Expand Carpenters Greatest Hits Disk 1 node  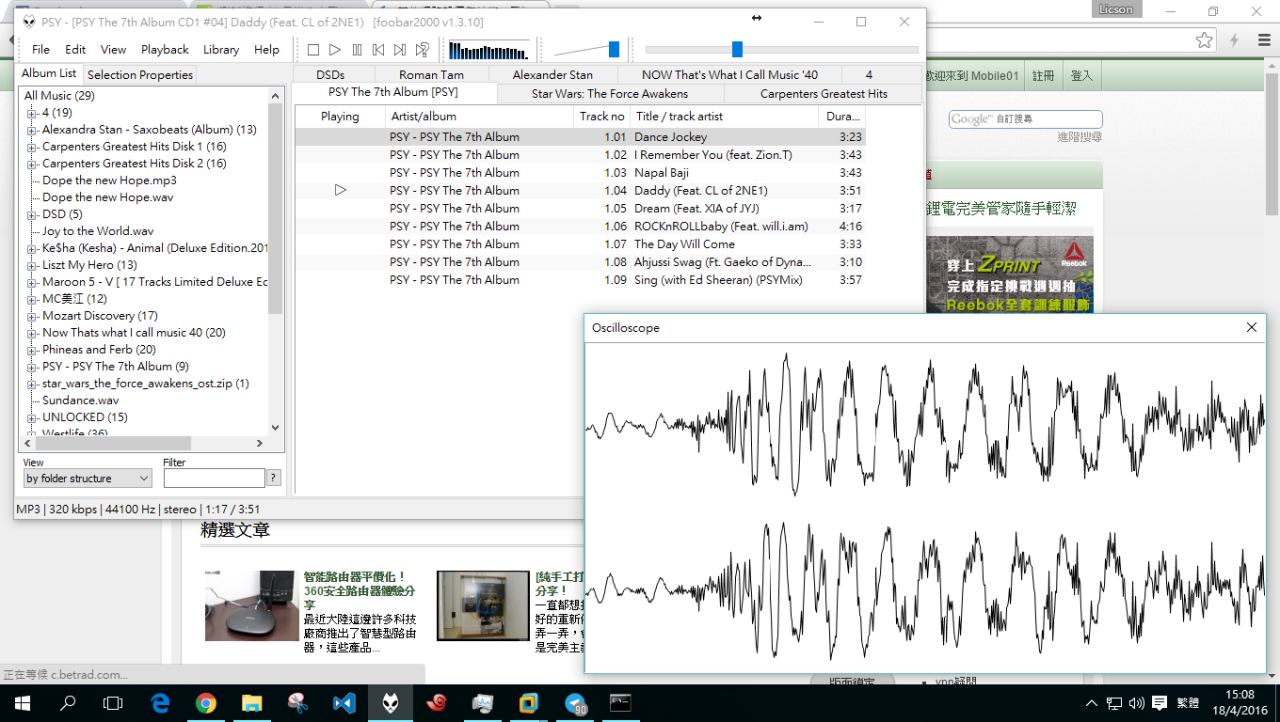click(32, 147)
